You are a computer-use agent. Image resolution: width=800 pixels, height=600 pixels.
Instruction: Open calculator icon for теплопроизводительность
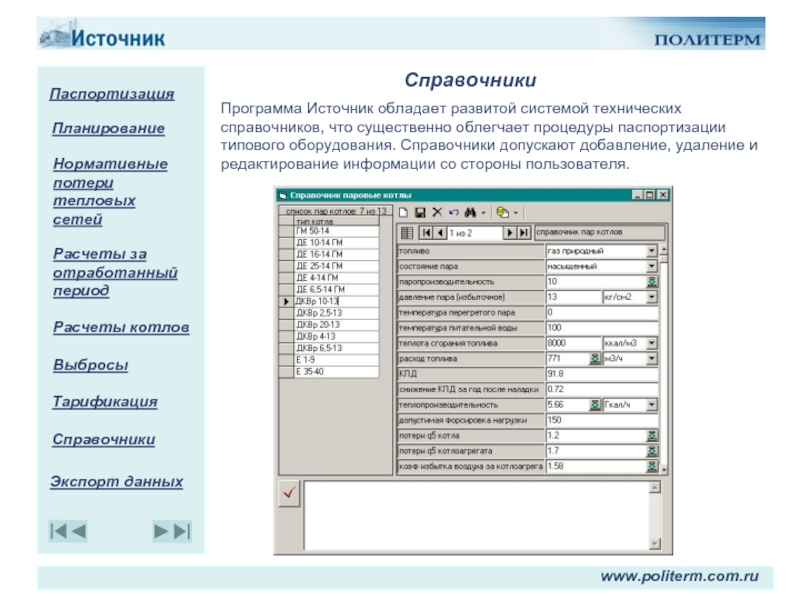[594, 405]
